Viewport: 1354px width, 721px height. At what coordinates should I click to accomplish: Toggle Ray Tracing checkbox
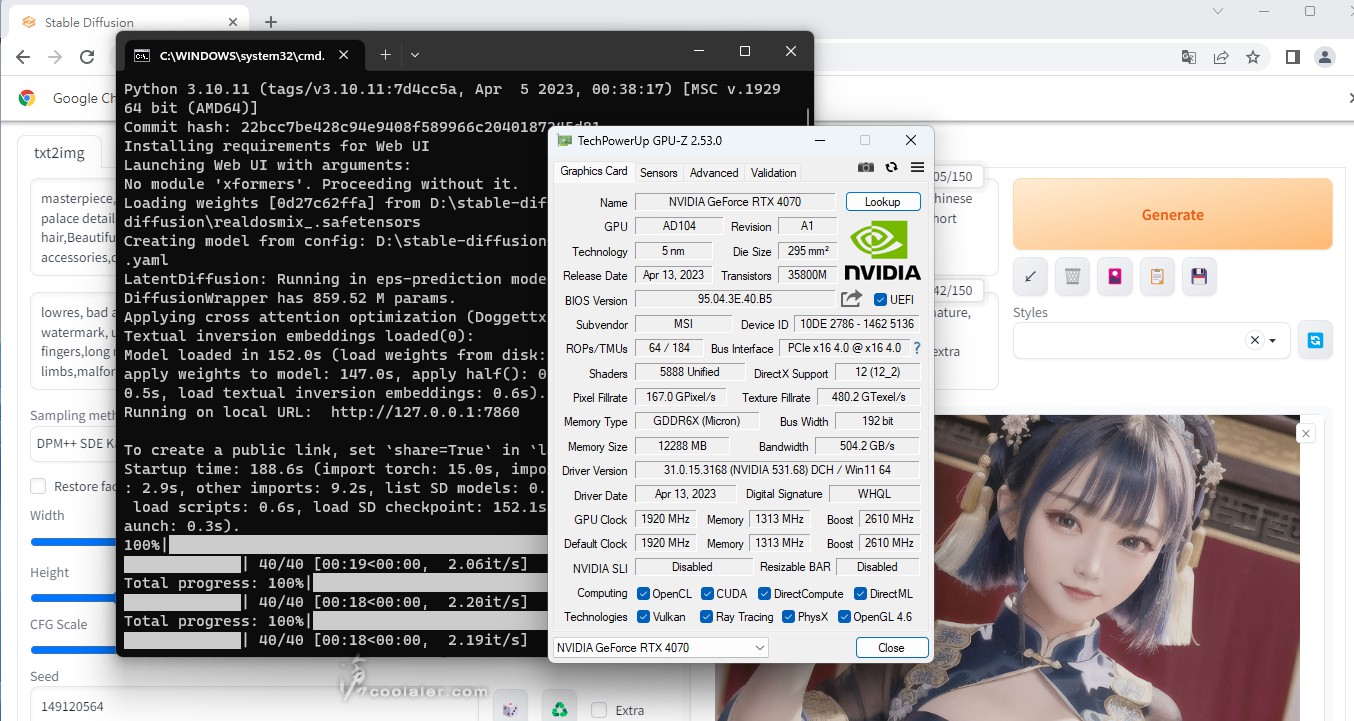coord(707,617)
